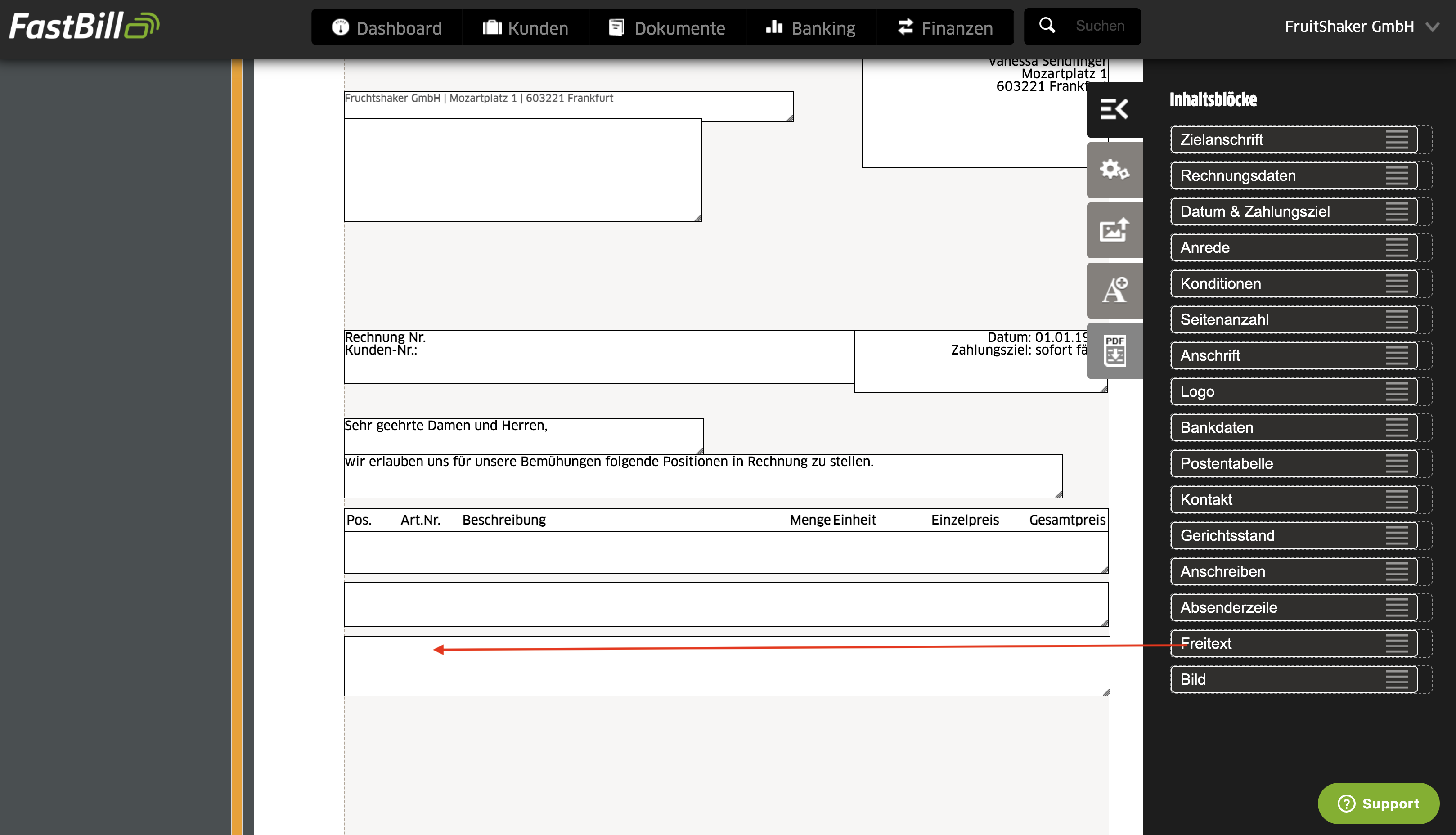The image size is (1456, 835).
Task: Select the Logo content block
Action: 1294,392
